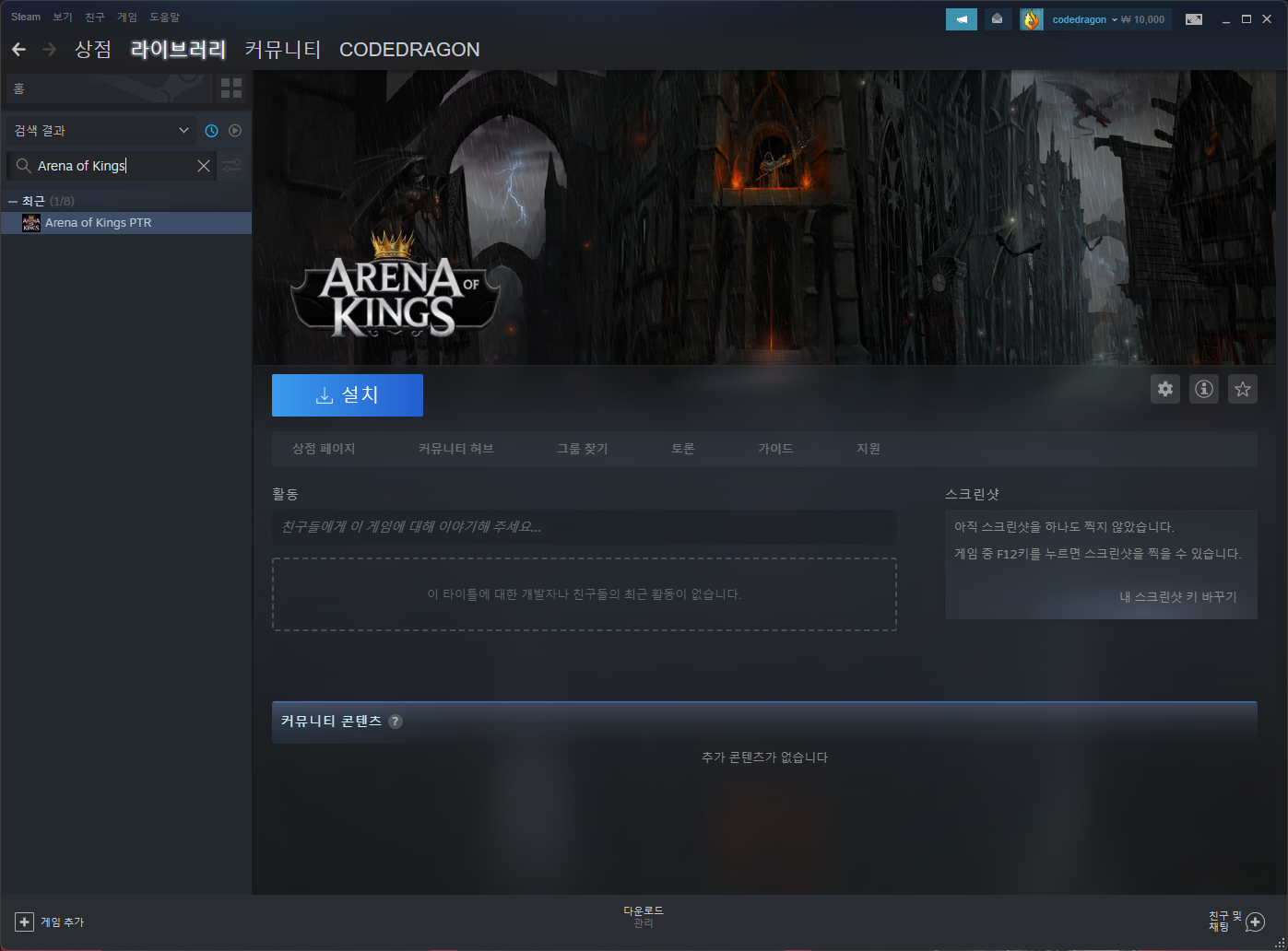The width and height of the screenshot is (1288, 951).
Task: Click community content help question mark
Action: coord(396,722)
